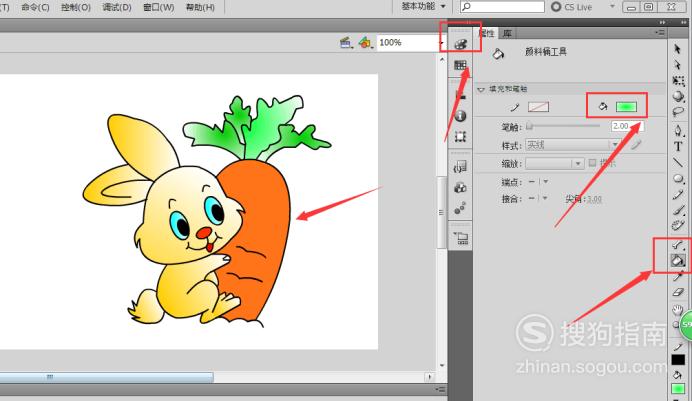This screenshot has height=401, width=692.
Task: Click the 尖角 miter value 3.00
Action: click(594, 199)
